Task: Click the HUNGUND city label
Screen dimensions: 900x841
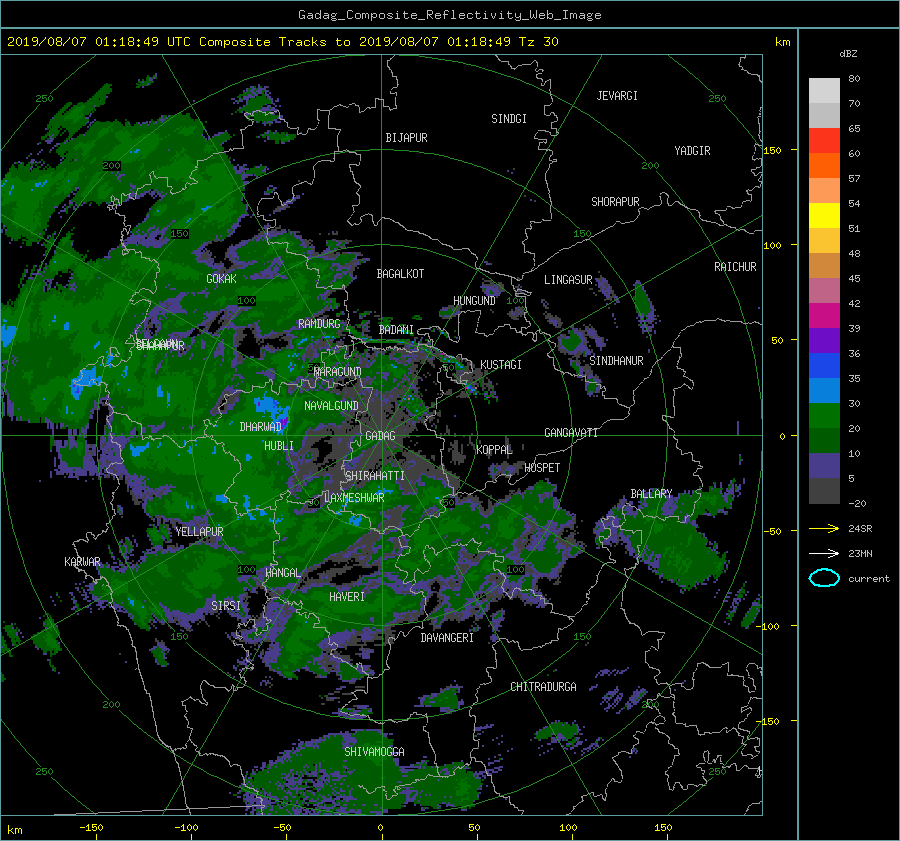Action: [x=474, y=301]
